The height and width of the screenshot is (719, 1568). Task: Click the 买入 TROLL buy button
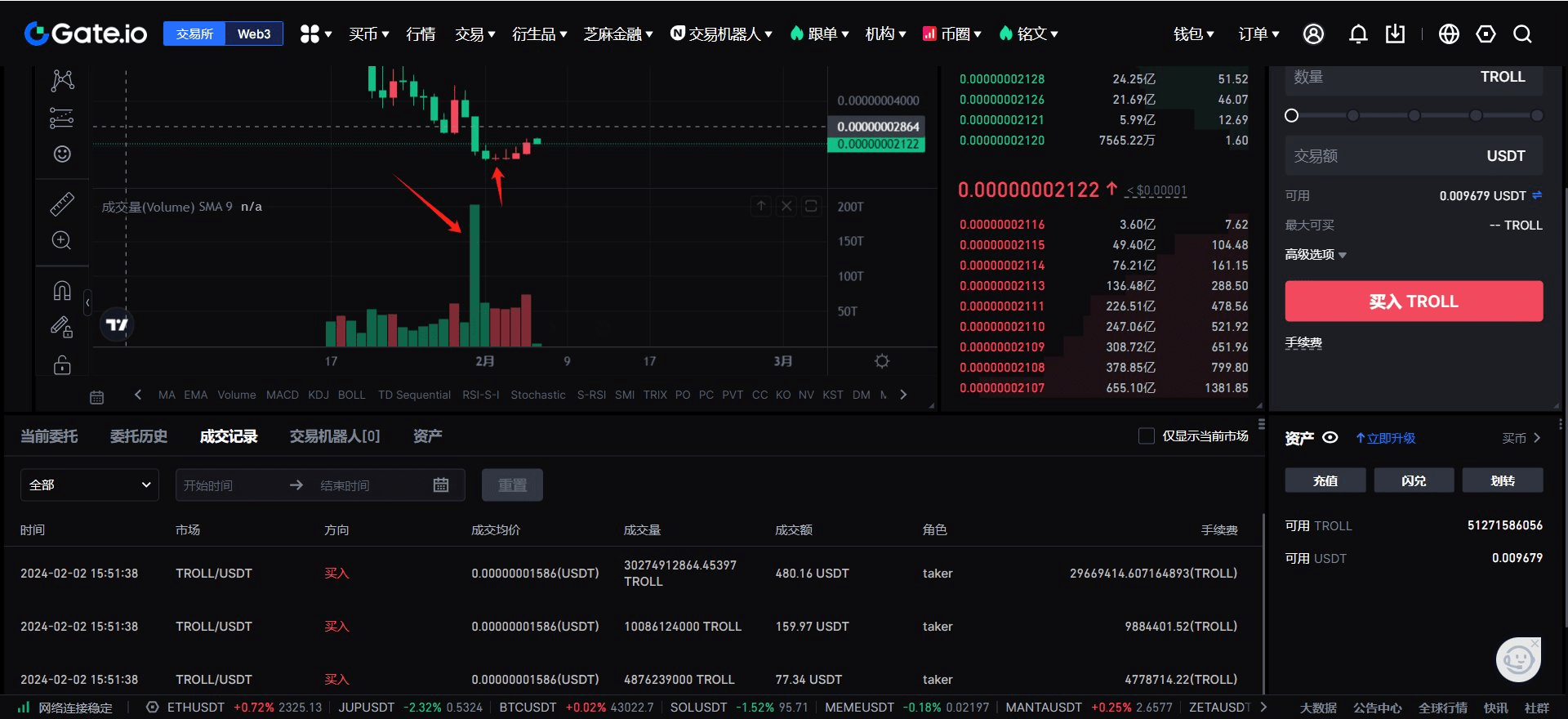pos(1414,301)
